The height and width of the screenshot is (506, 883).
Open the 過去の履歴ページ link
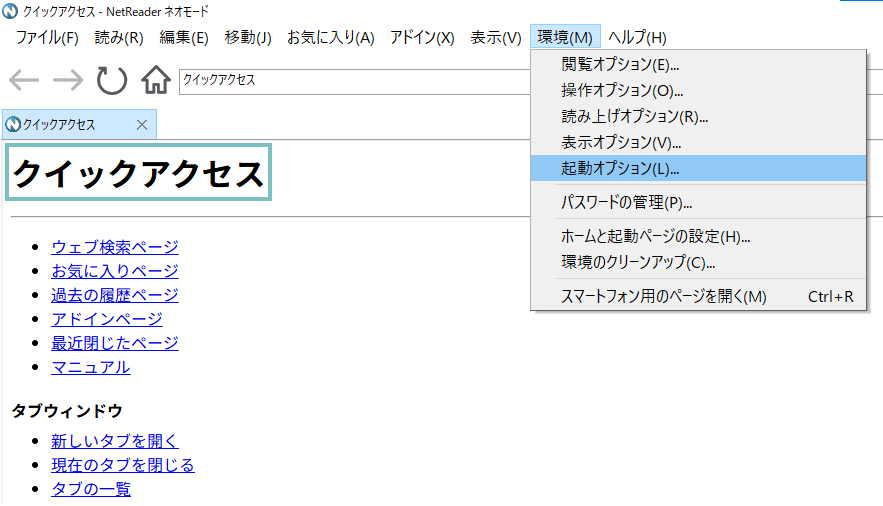[x=115, y=295]
